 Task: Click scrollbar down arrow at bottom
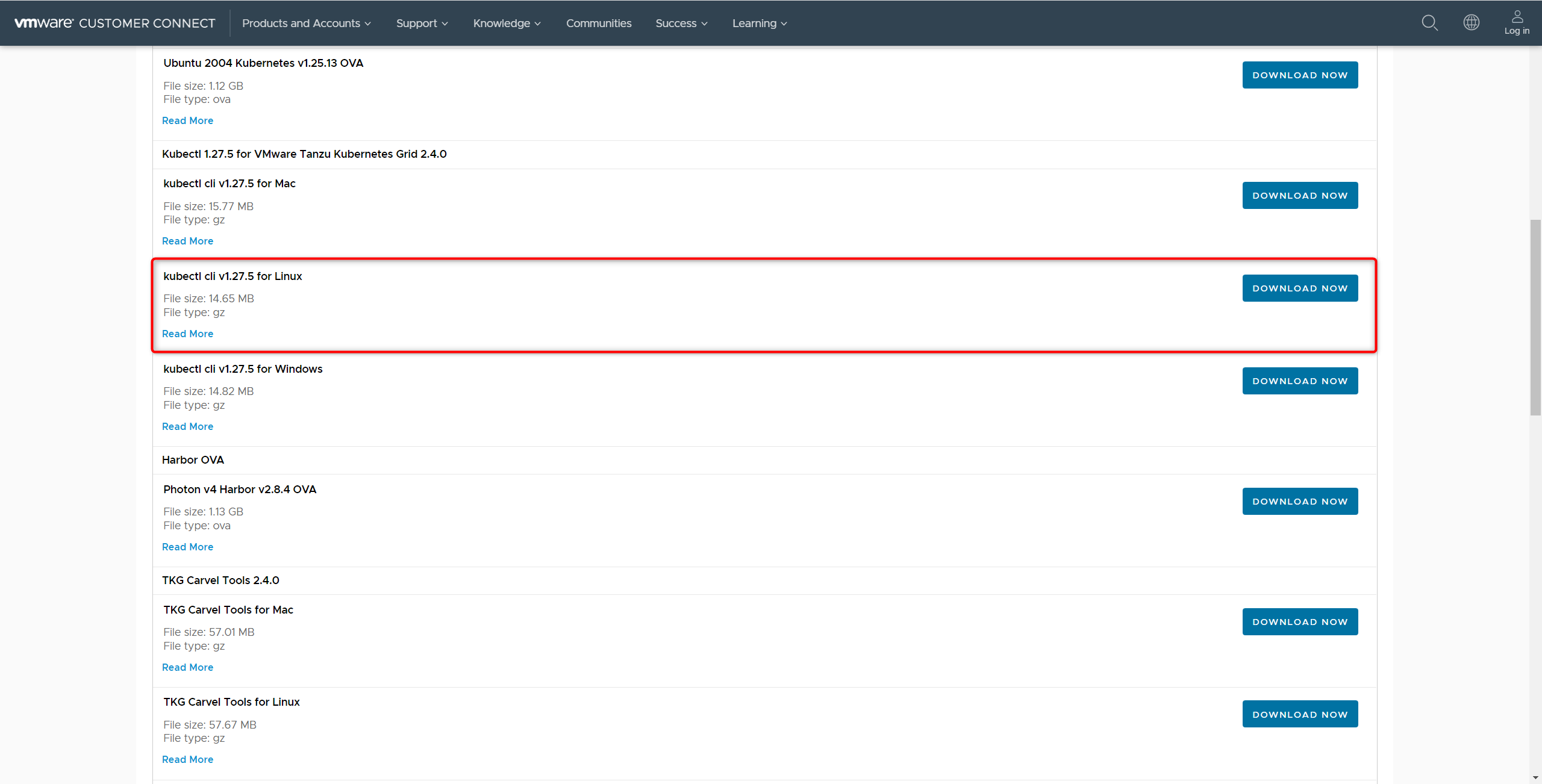coord(1535,777)
